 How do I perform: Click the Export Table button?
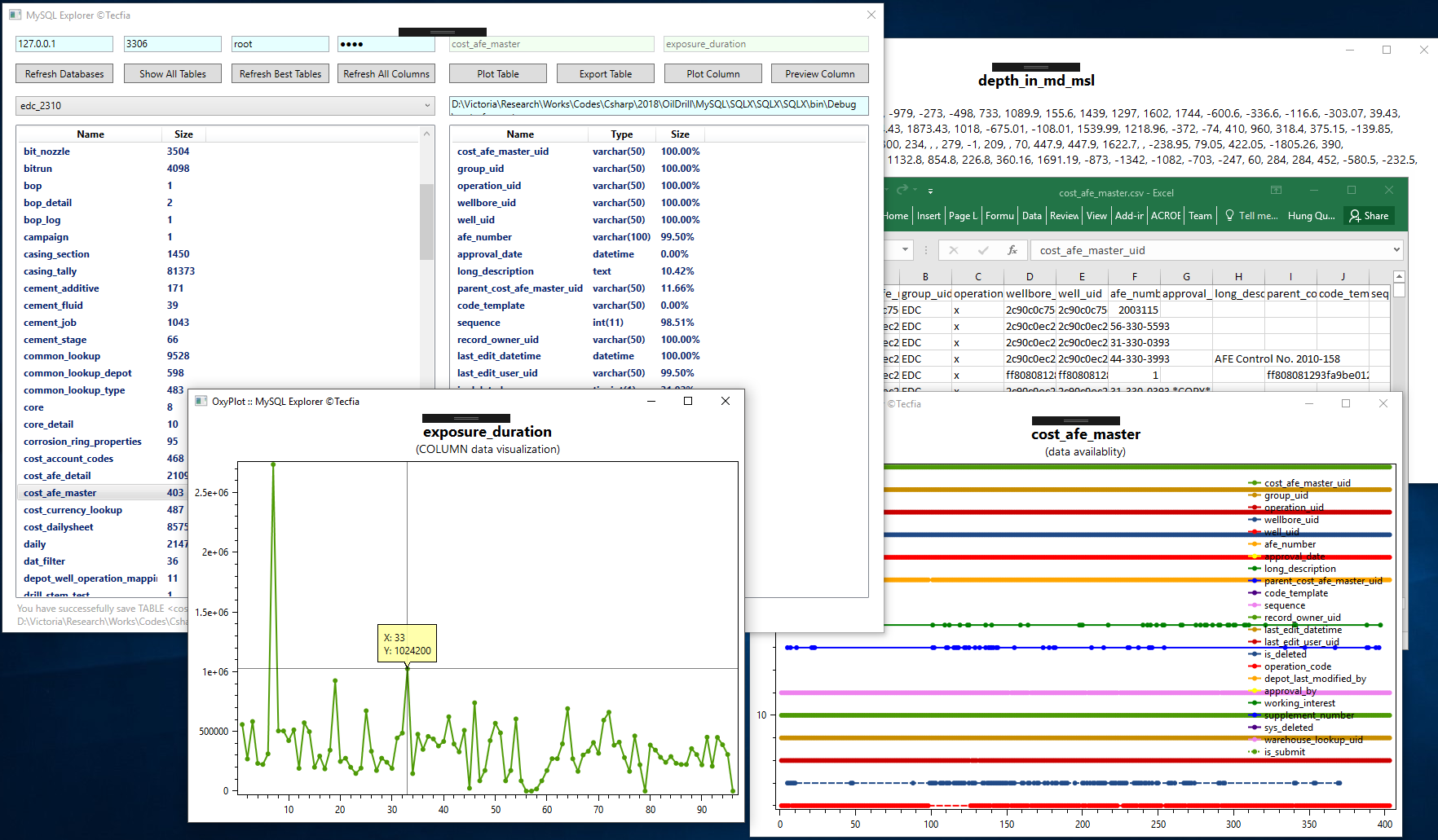tap(605, 73)
